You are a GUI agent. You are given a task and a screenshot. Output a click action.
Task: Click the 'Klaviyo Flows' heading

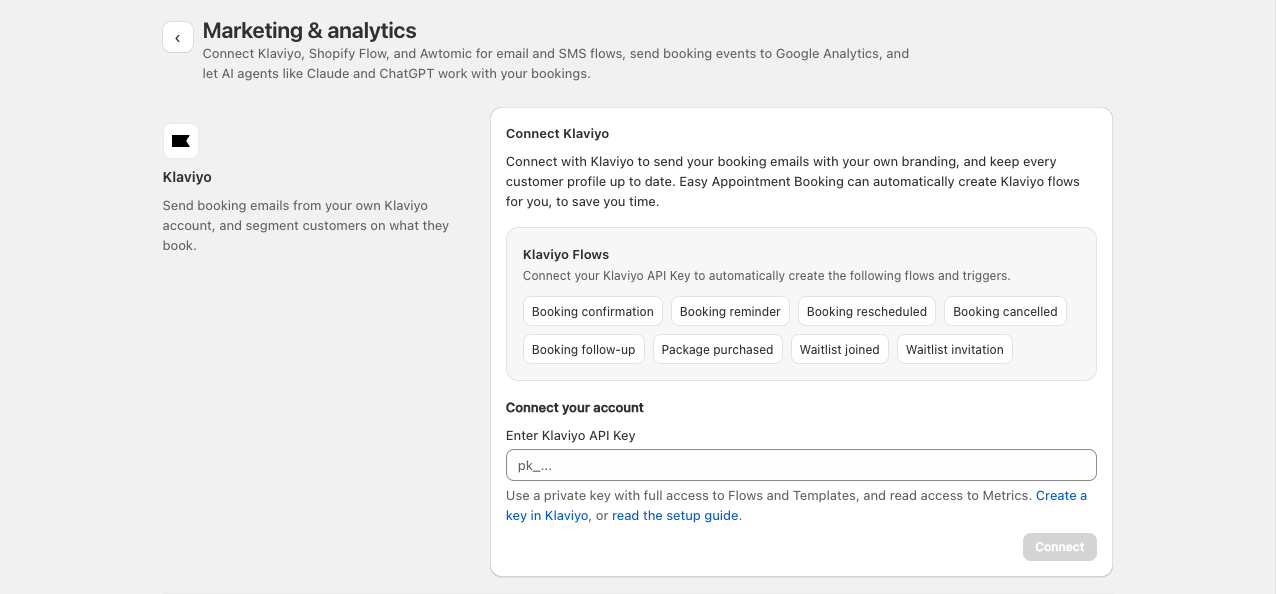pos(566,254)
